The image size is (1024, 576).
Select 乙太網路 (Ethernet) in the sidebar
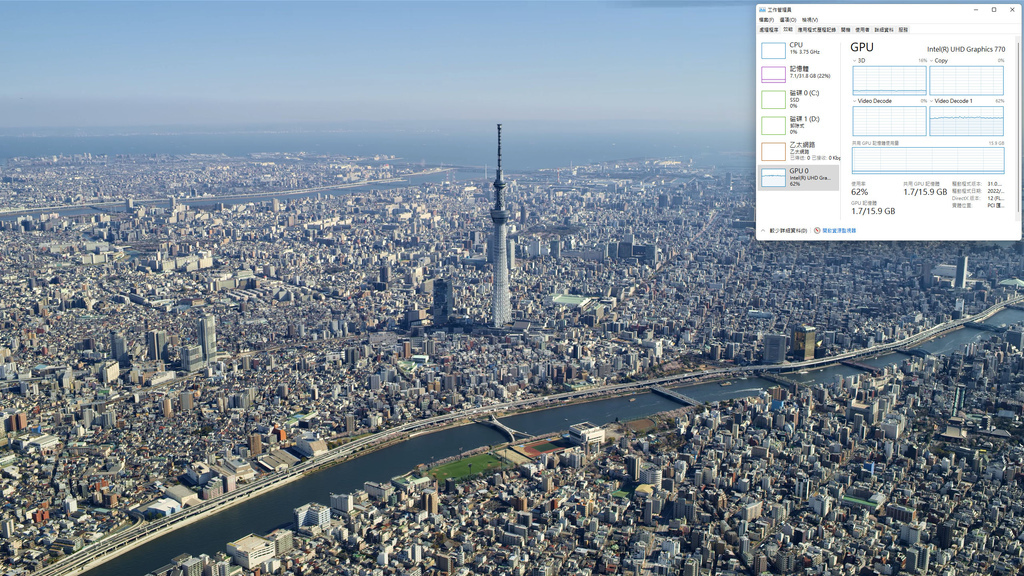(x=799, y=152)
